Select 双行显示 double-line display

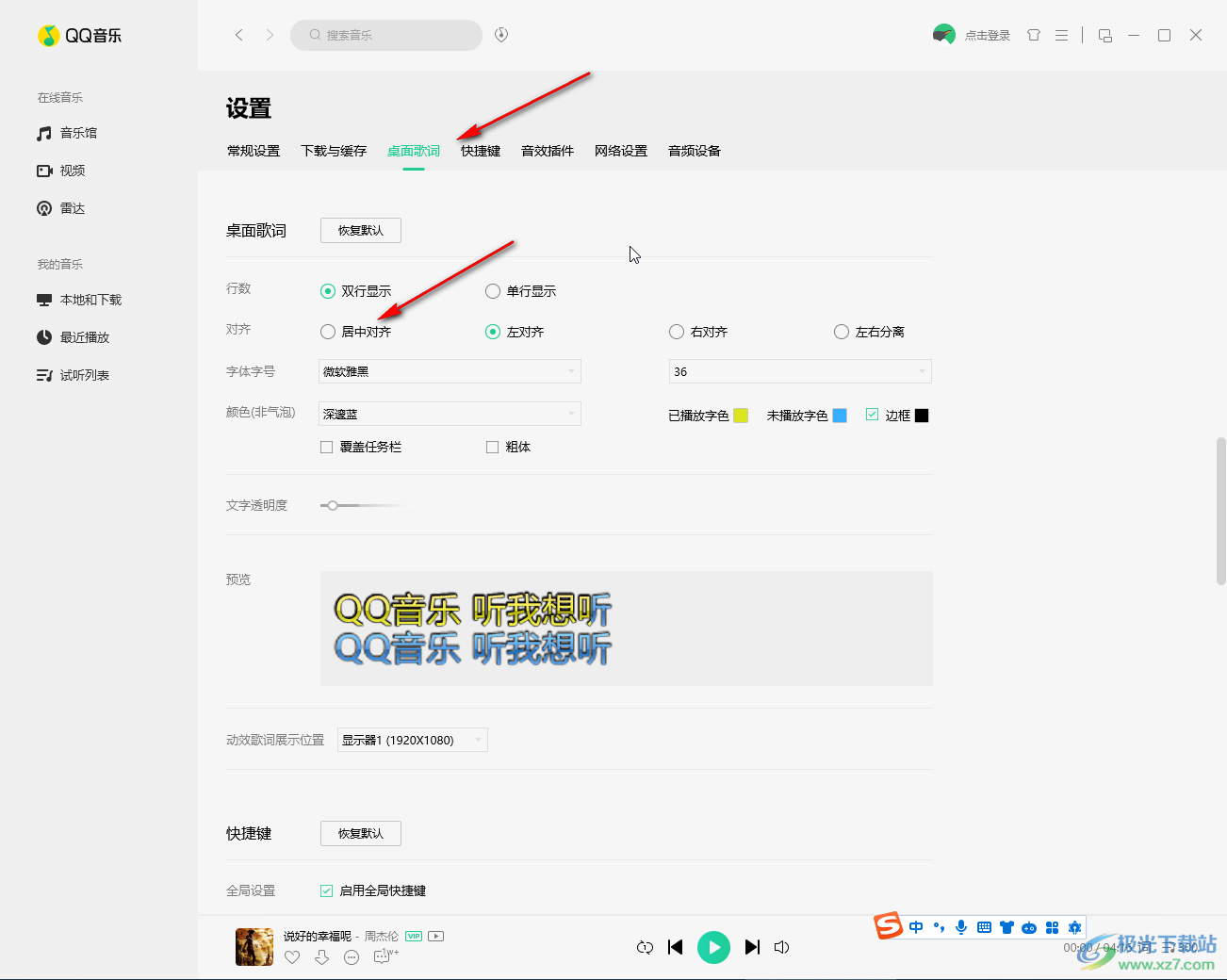(355, 291)
